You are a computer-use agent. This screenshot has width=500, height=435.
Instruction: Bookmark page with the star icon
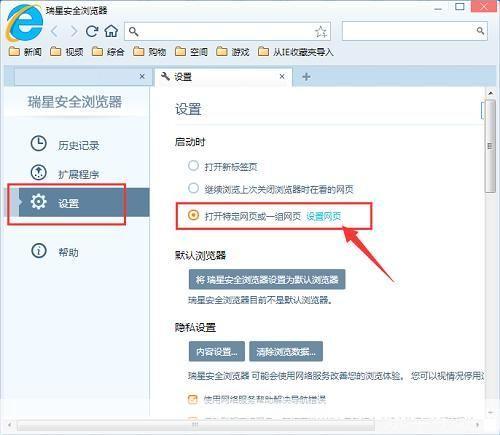(x=321, y=32)
